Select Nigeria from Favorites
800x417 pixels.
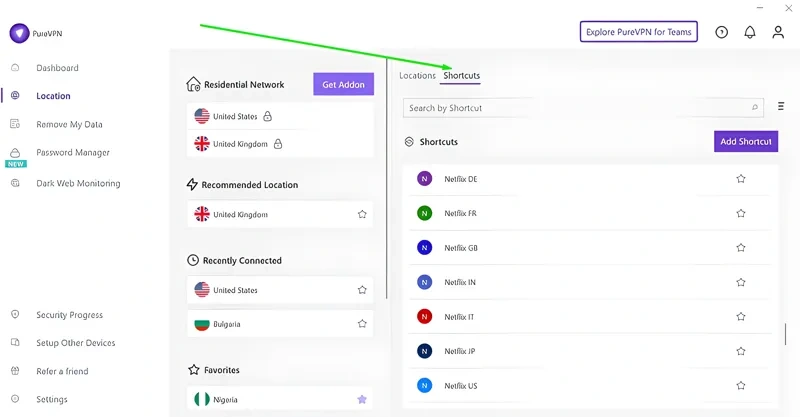[x=280, y=399]
